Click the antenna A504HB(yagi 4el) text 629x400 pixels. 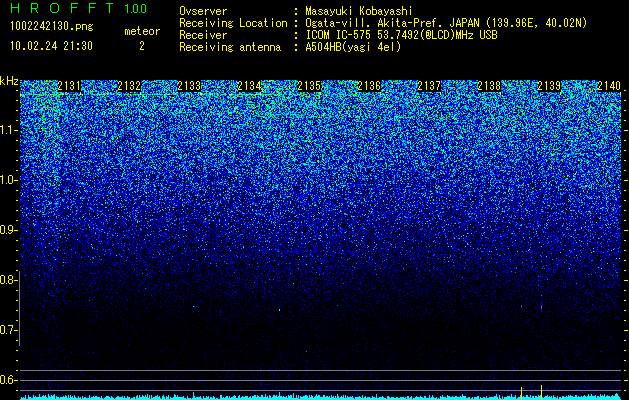pyautogui.click(x=353, y=47)
